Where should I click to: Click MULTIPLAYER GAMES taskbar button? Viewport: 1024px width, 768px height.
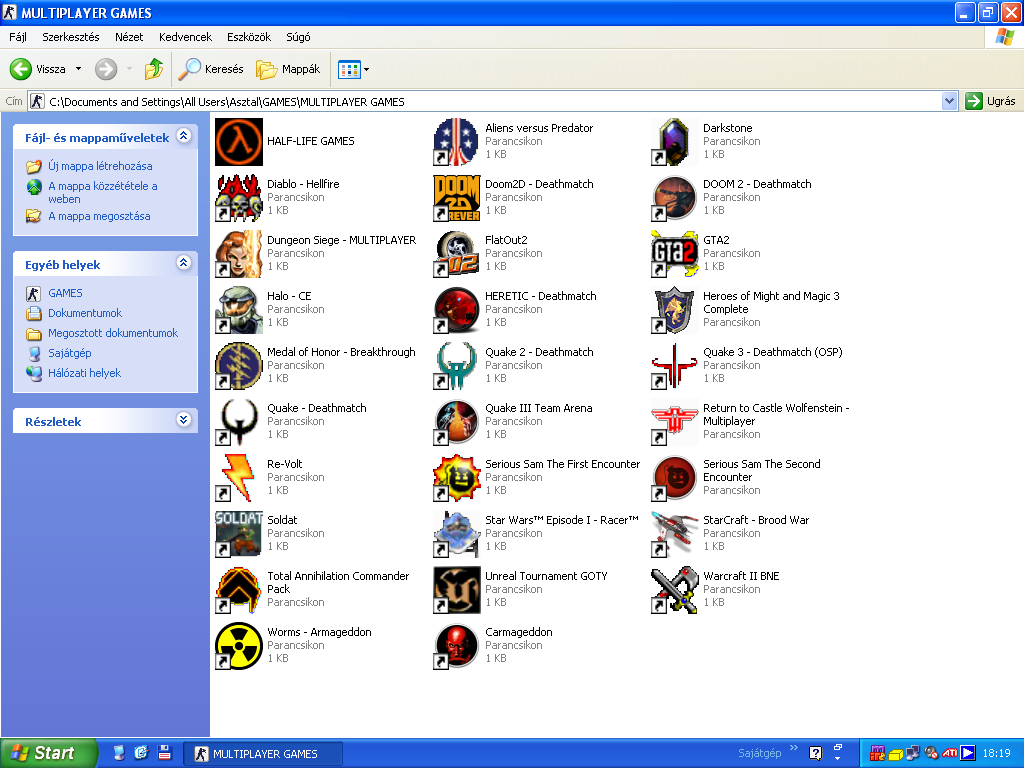point(262,754)
